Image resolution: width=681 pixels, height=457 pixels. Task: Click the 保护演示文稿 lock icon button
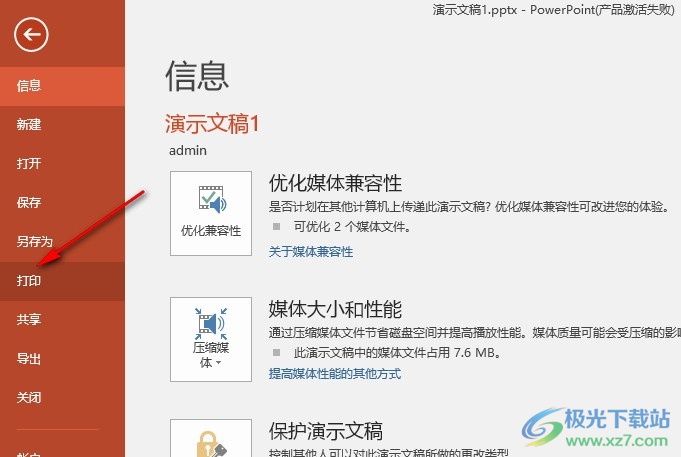211,438
